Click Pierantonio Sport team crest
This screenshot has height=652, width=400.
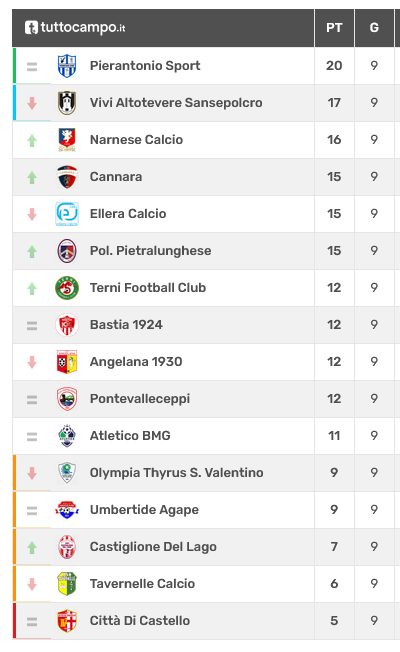coord(67,66)
